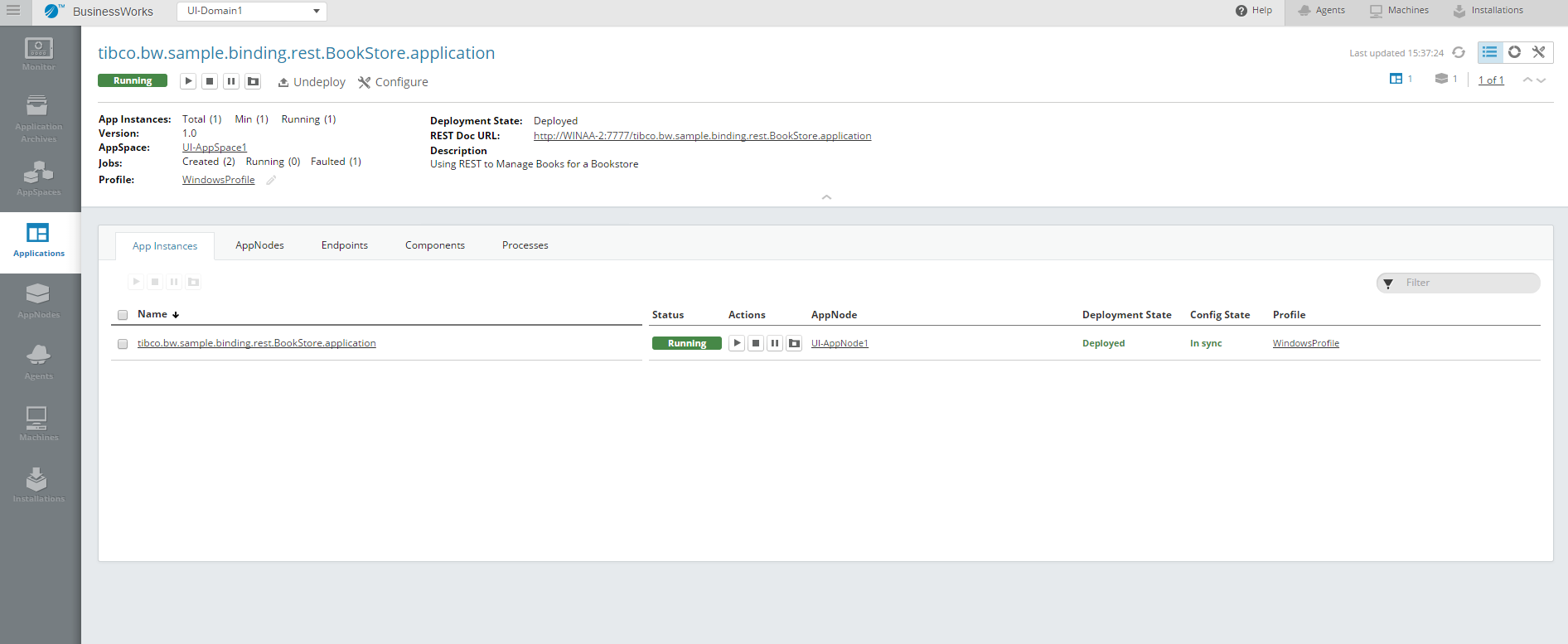Screen dimensions: 1568x644
Task: Undeploy the BookStore application
Action: tap(312, 82)
